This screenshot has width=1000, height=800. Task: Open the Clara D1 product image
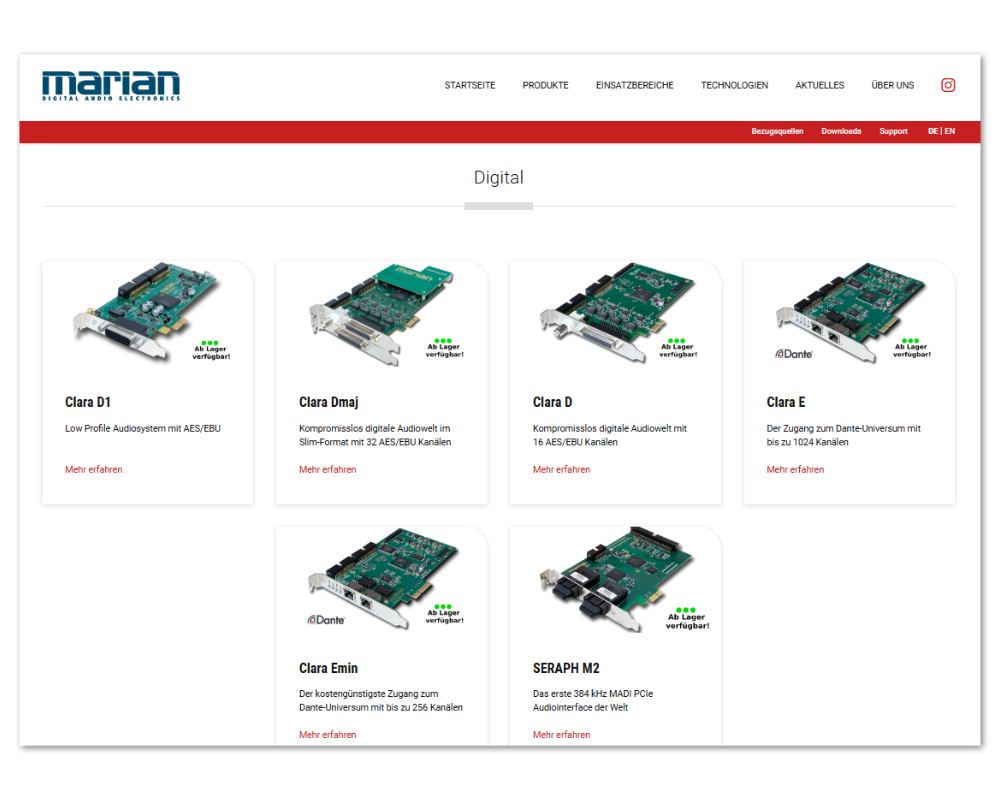point(147,312)
